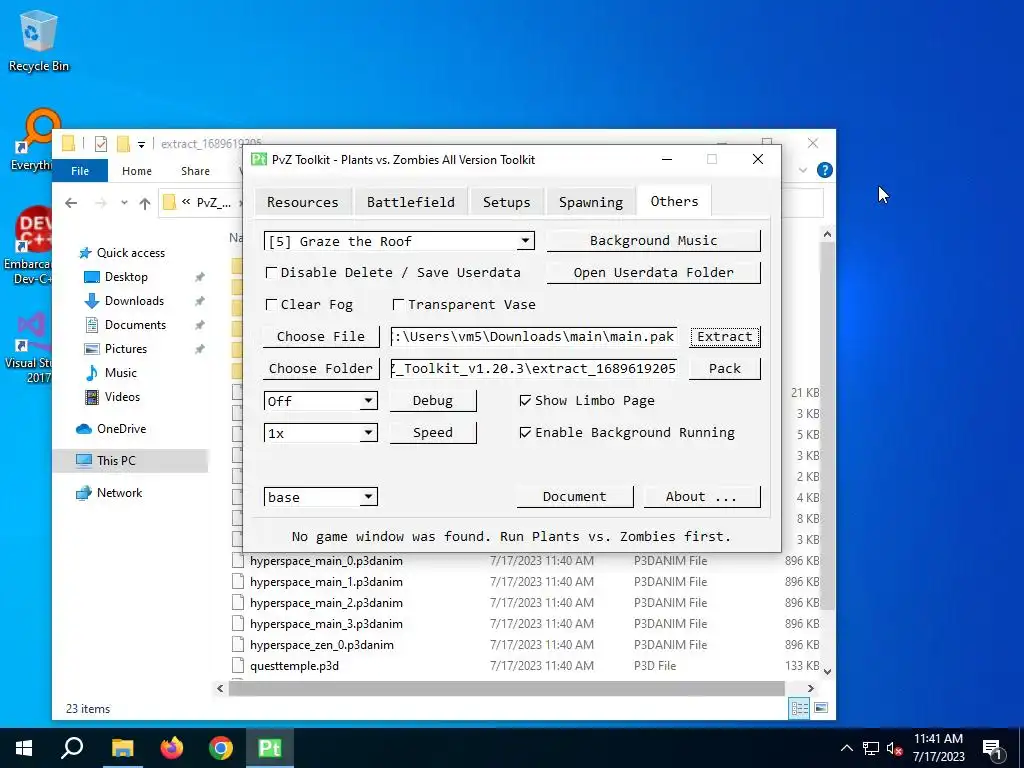This screenshot has height=768, width=1024.
Task: Open Explorer Home ribbon tab
Action: [136, 171]
